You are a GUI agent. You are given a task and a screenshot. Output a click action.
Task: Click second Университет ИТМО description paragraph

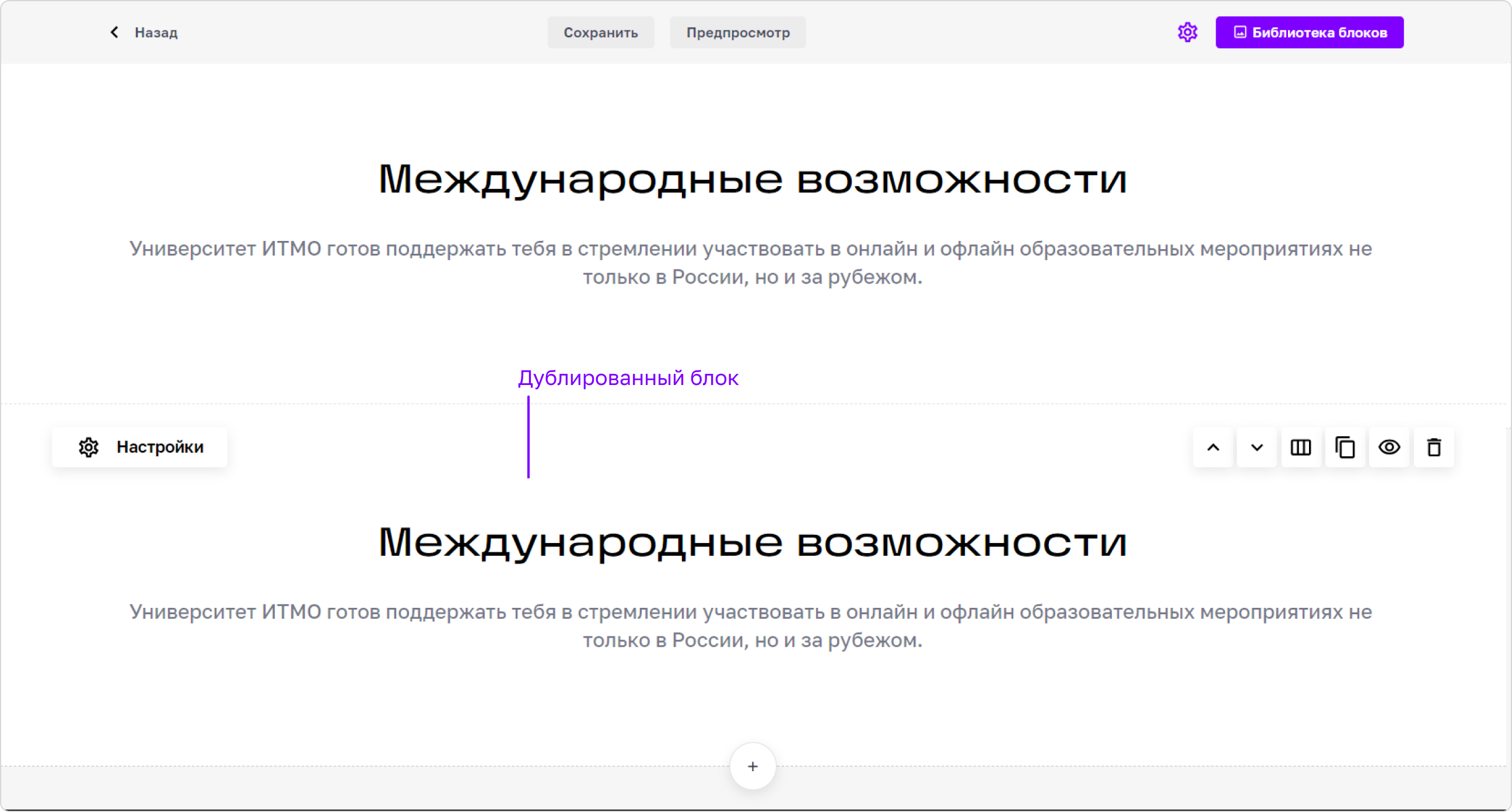[x=751, y=626]
